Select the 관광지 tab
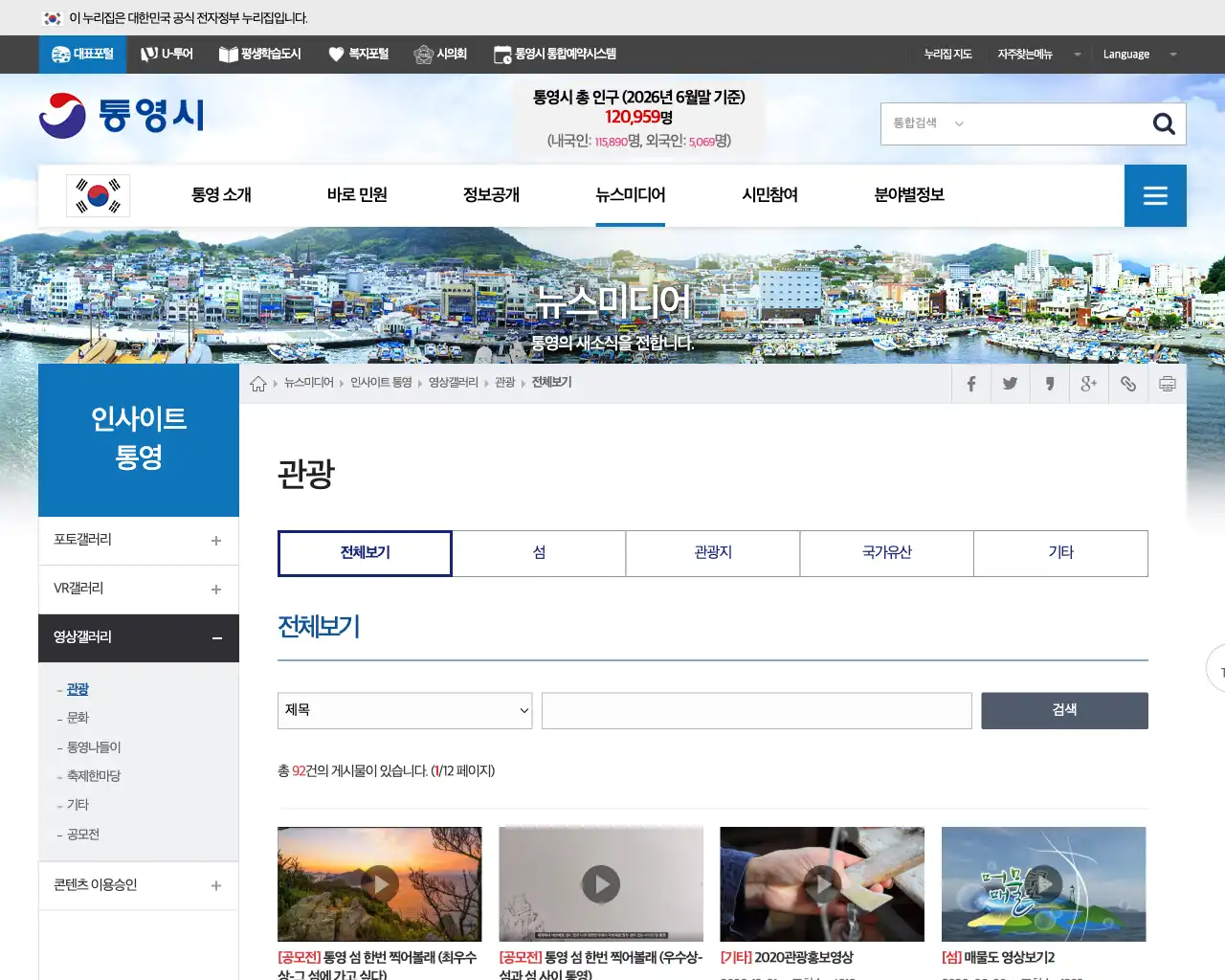This screenshot has width=1225, height=980. (x=713, y=553)
